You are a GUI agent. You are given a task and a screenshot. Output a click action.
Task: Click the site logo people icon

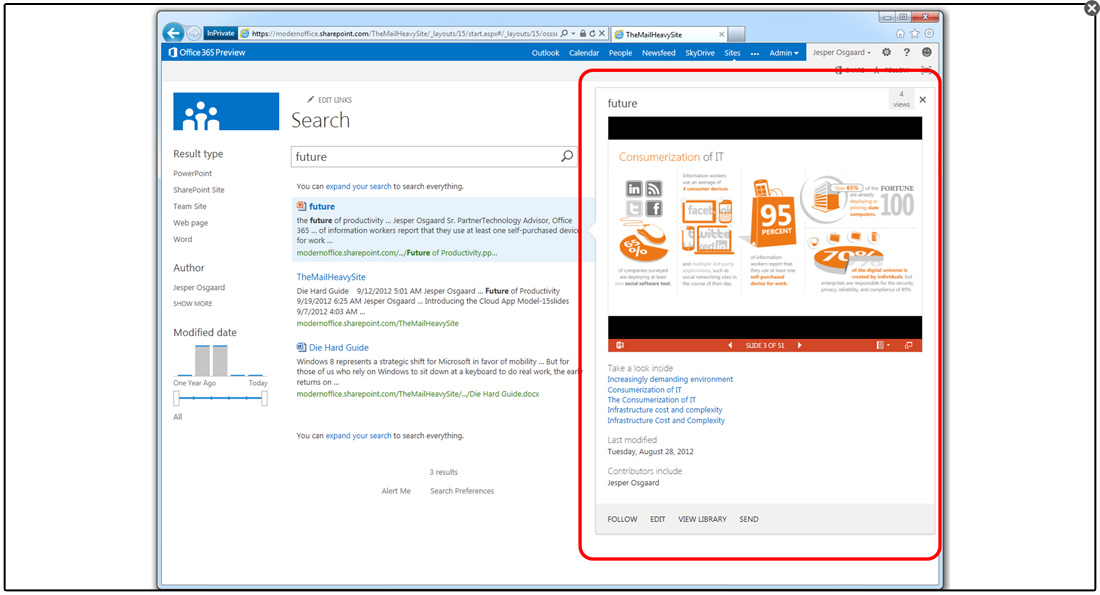(x=226, y=112)
